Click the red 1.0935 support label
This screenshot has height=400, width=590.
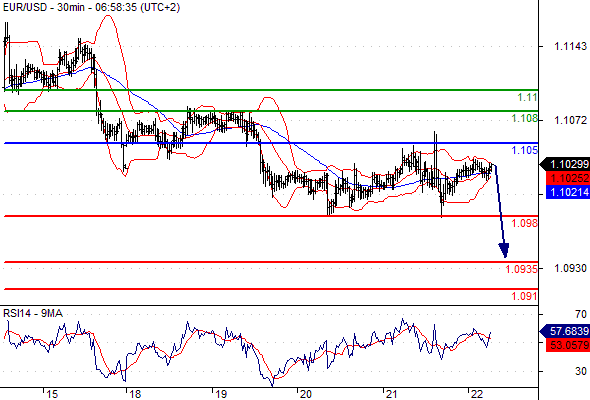click(x=522, y=269)
